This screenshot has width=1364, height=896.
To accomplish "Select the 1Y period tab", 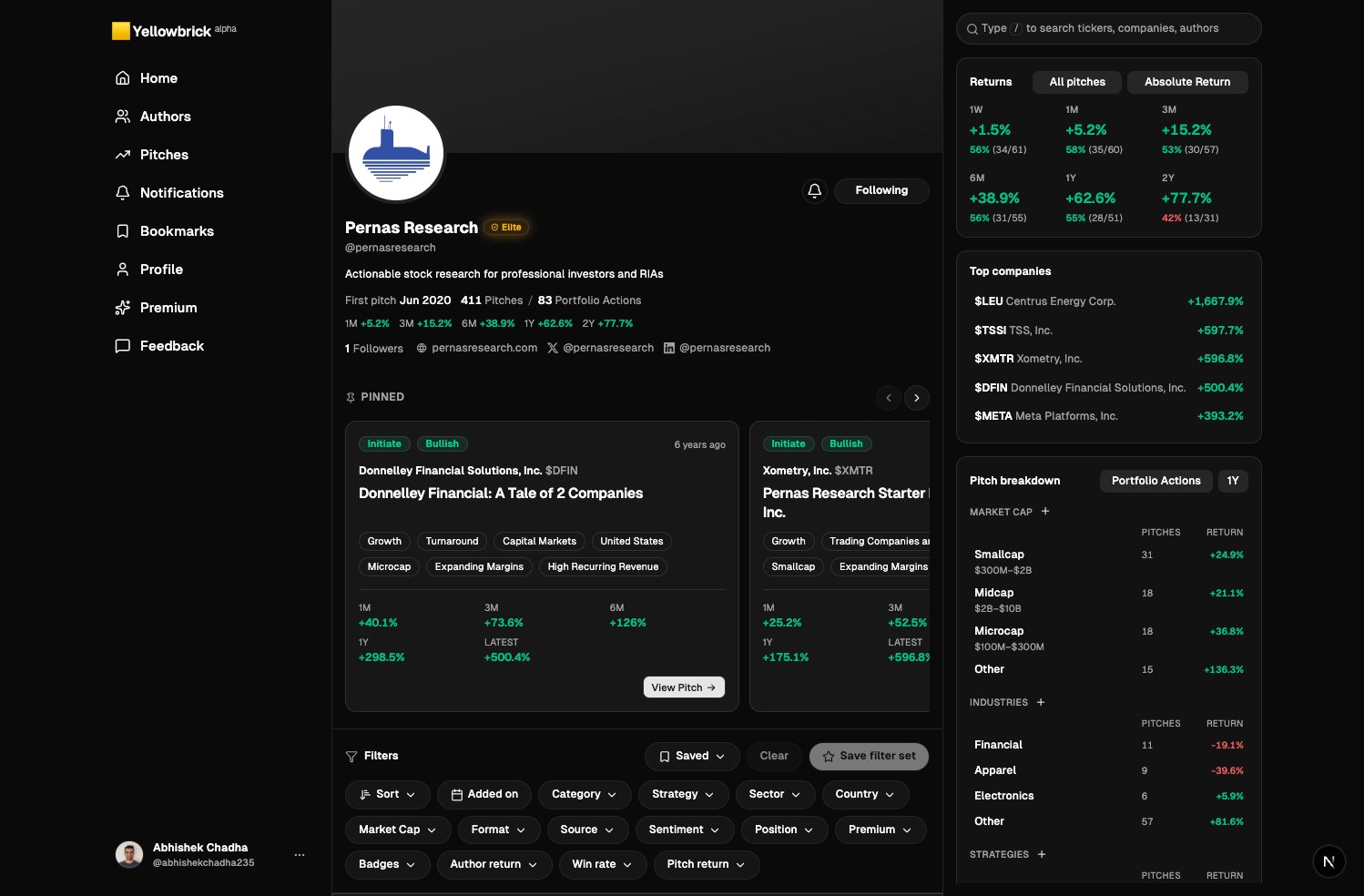I will tap(1233, 481).
